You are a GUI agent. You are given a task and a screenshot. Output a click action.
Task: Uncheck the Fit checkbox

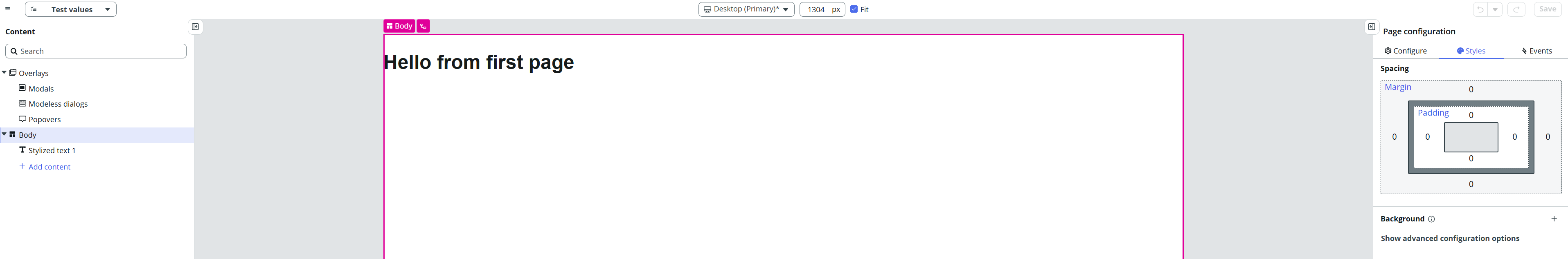tap(854, 9)
